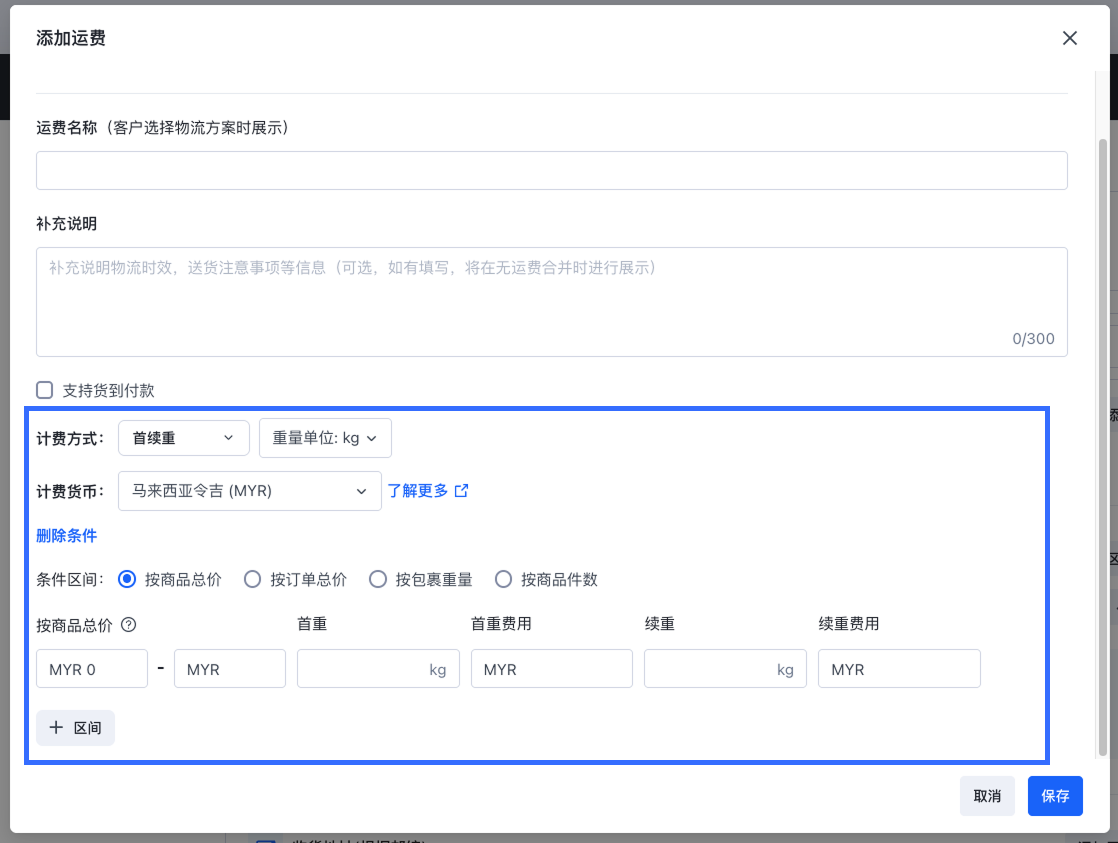
Task: Pick the 按商品件数 radio option
Action: [503, 579]
